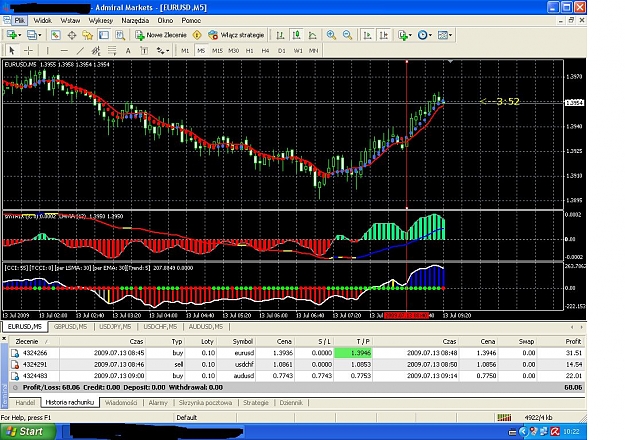Open the periodicity dropdown arrow
625x440 pixels.
430,35
